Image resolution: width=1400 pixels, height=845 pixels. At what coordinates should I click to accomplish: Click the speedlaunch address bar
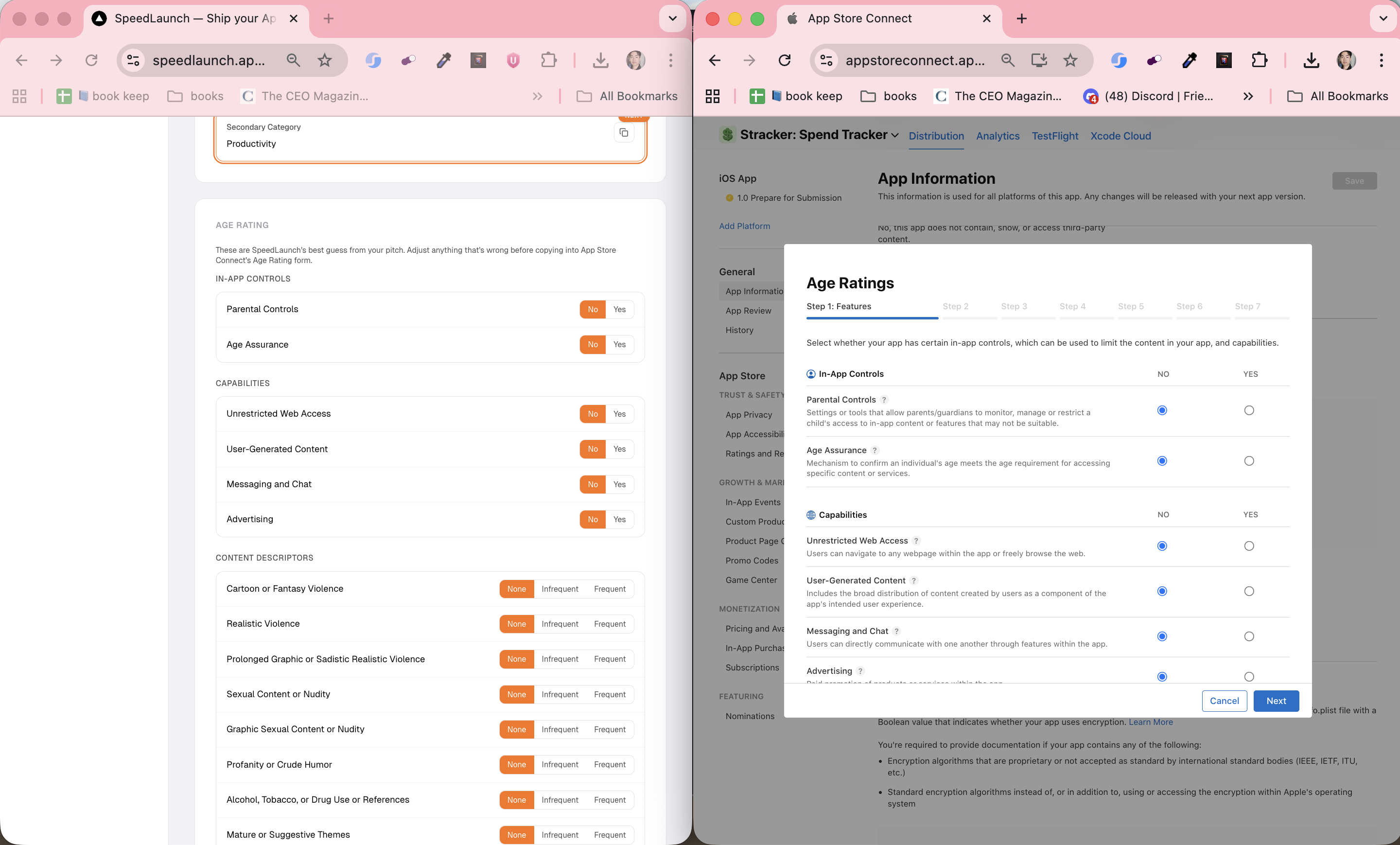(x=208, y=60)
